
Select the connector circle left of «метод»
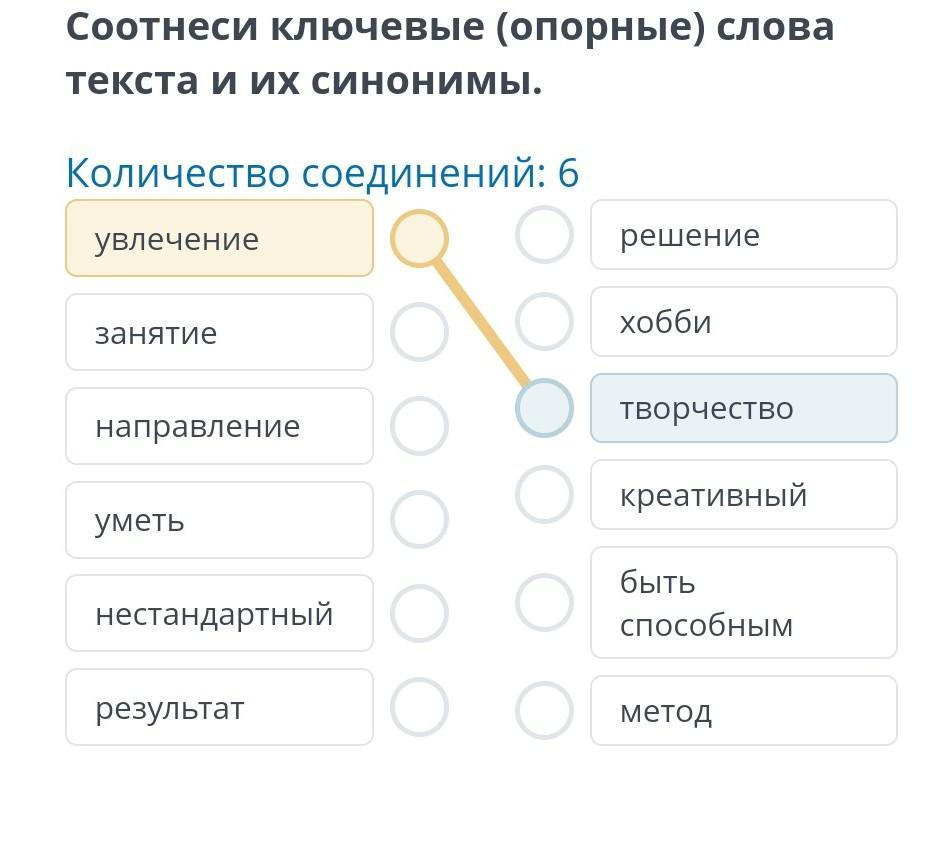[x=544, y=710]
